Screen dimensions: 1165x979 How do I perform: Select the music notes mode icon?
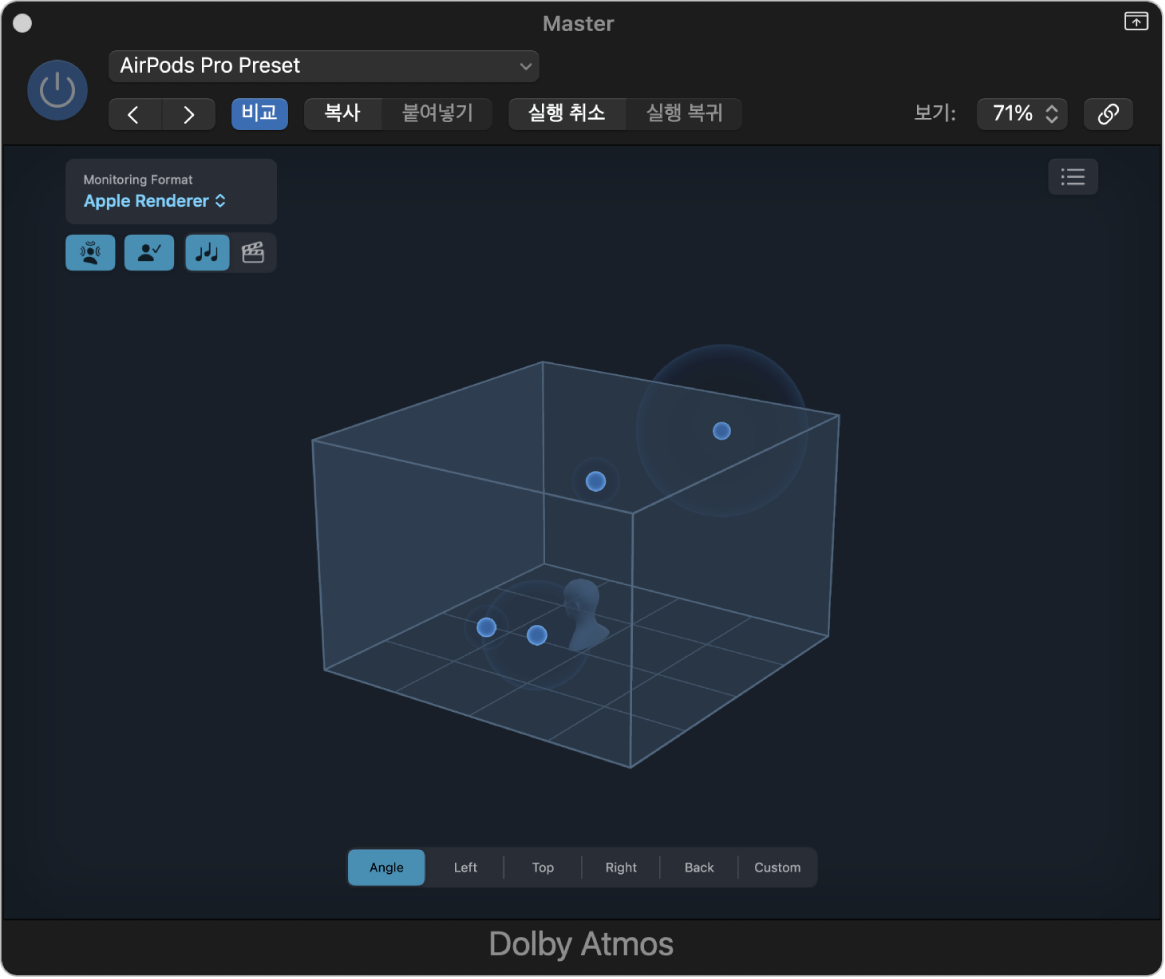pyautogui.click(x=207, y=253)
